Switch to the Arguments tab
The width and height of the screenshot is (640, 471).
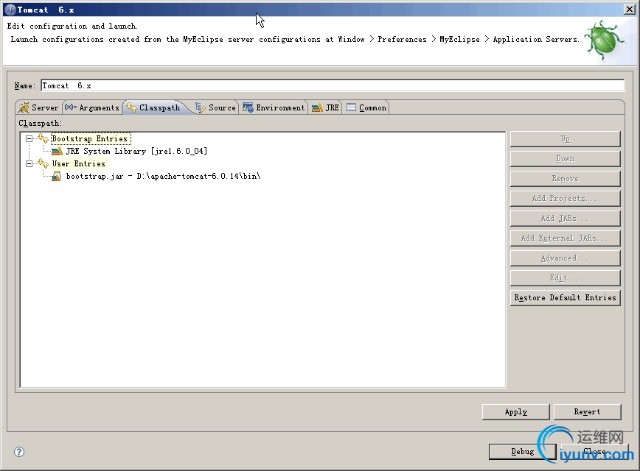tap(92, 108)
